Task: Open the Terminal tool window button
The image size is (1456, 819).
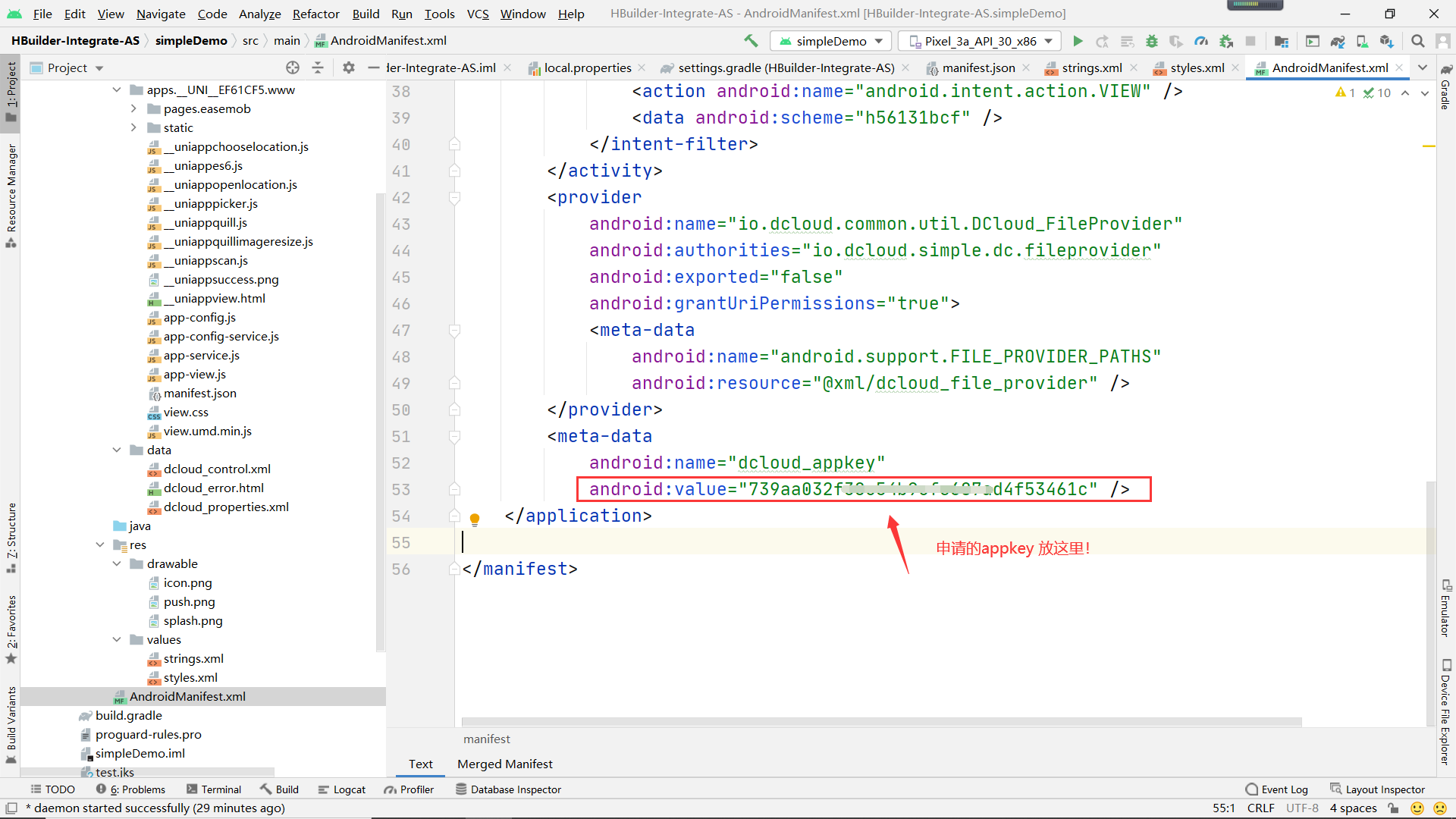Action: [x=214, y=789]
